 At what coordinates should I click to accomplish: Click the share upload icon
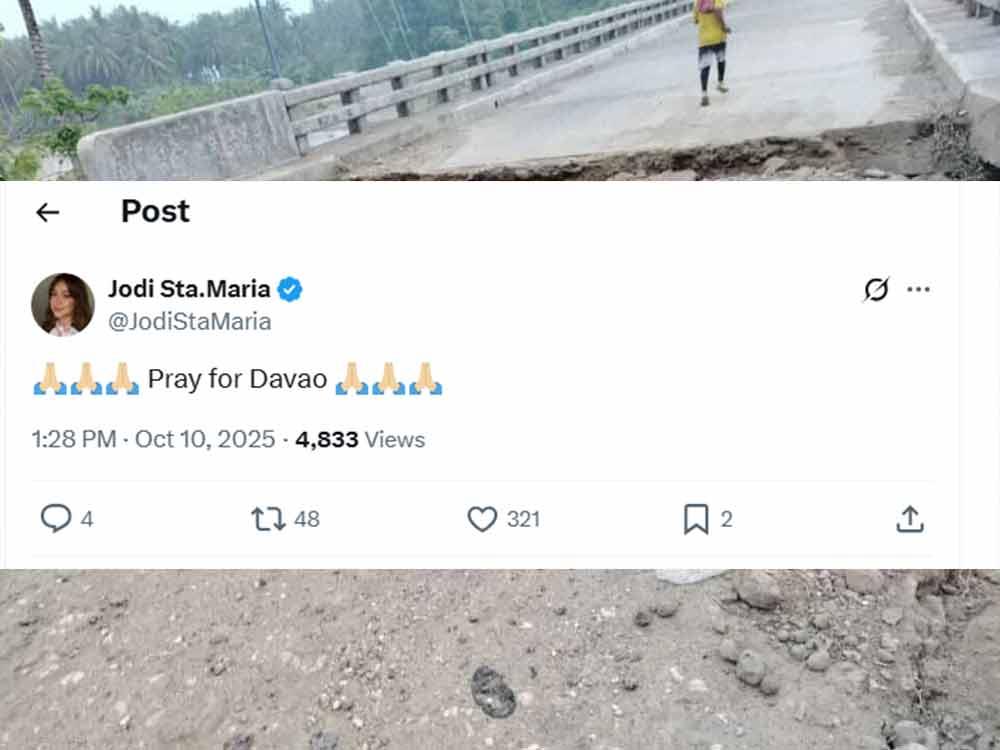909,519
